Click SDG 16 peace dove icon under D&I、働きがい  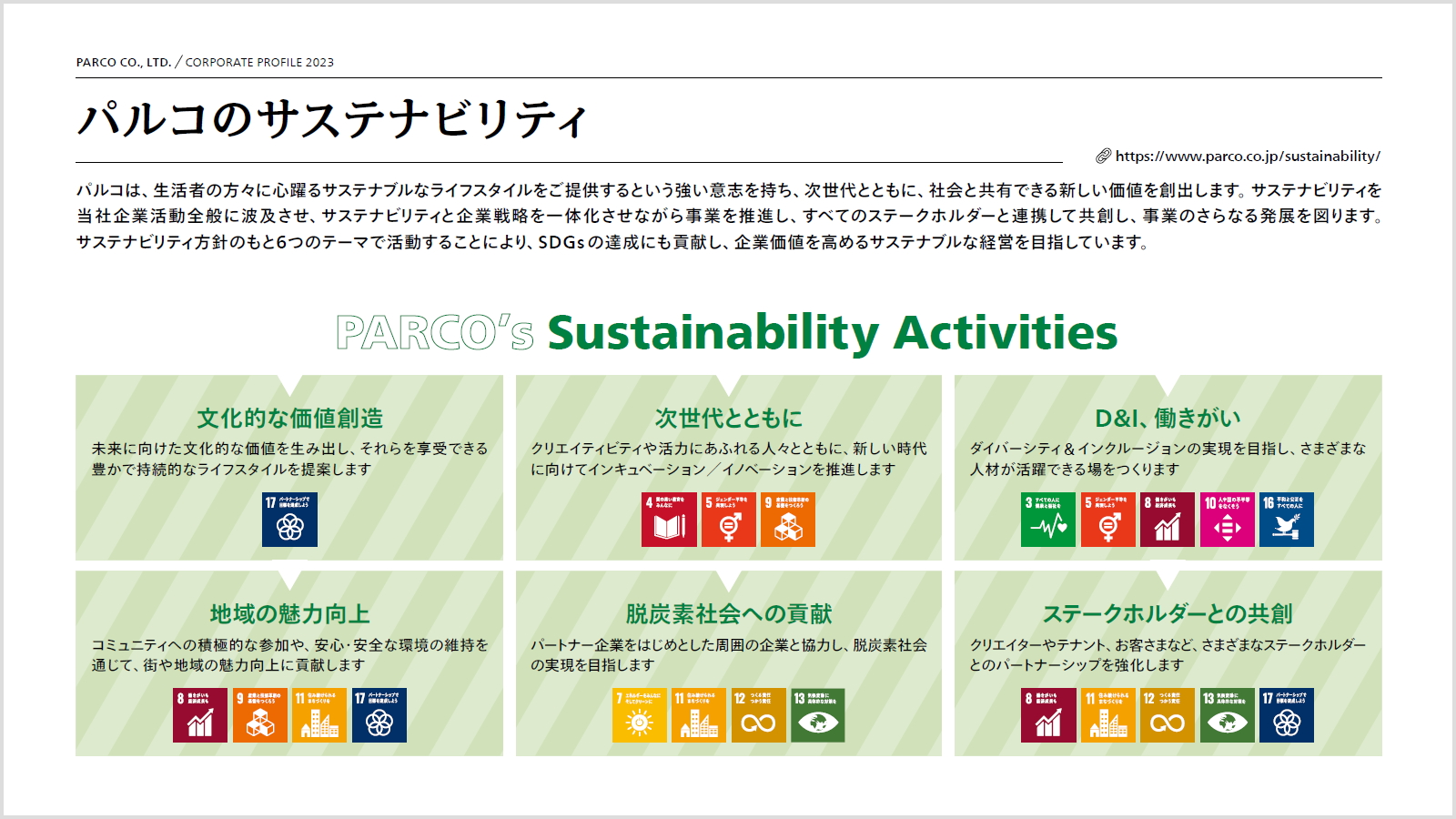pos(1287,520)
